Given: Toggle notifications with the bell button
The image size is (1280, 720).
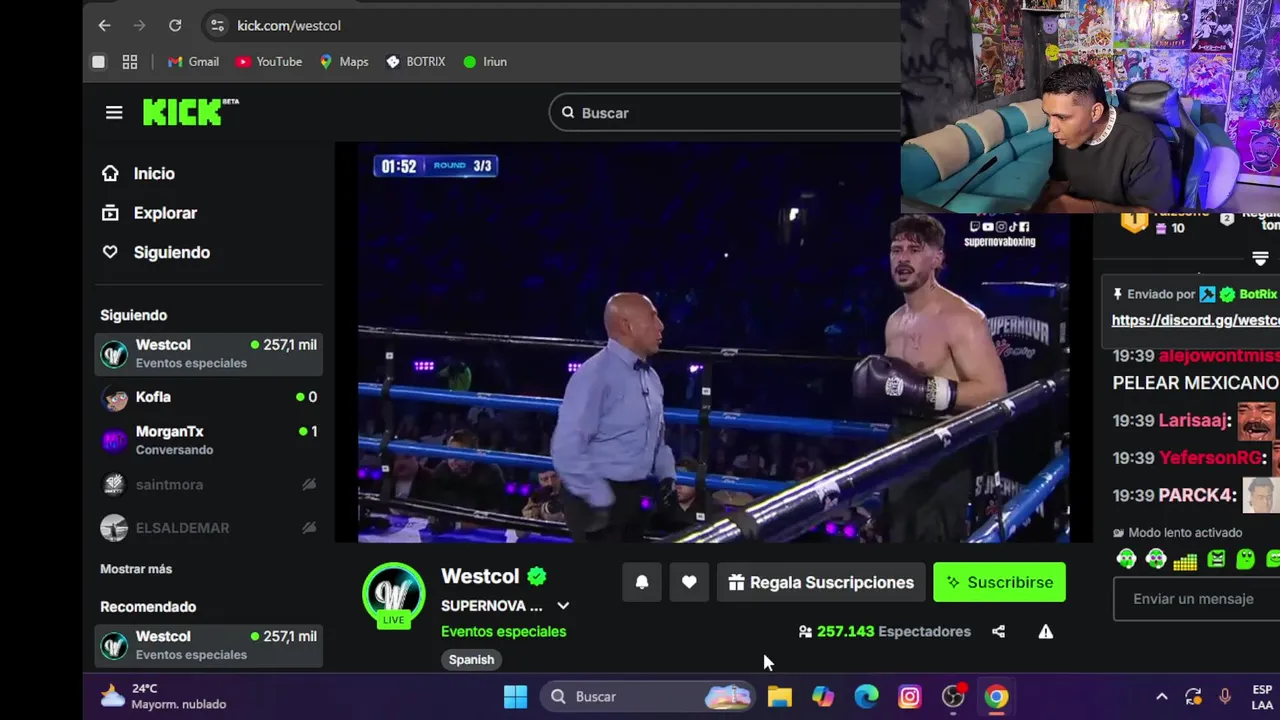Looking at the screenshot, I should [x=642, y=582].
